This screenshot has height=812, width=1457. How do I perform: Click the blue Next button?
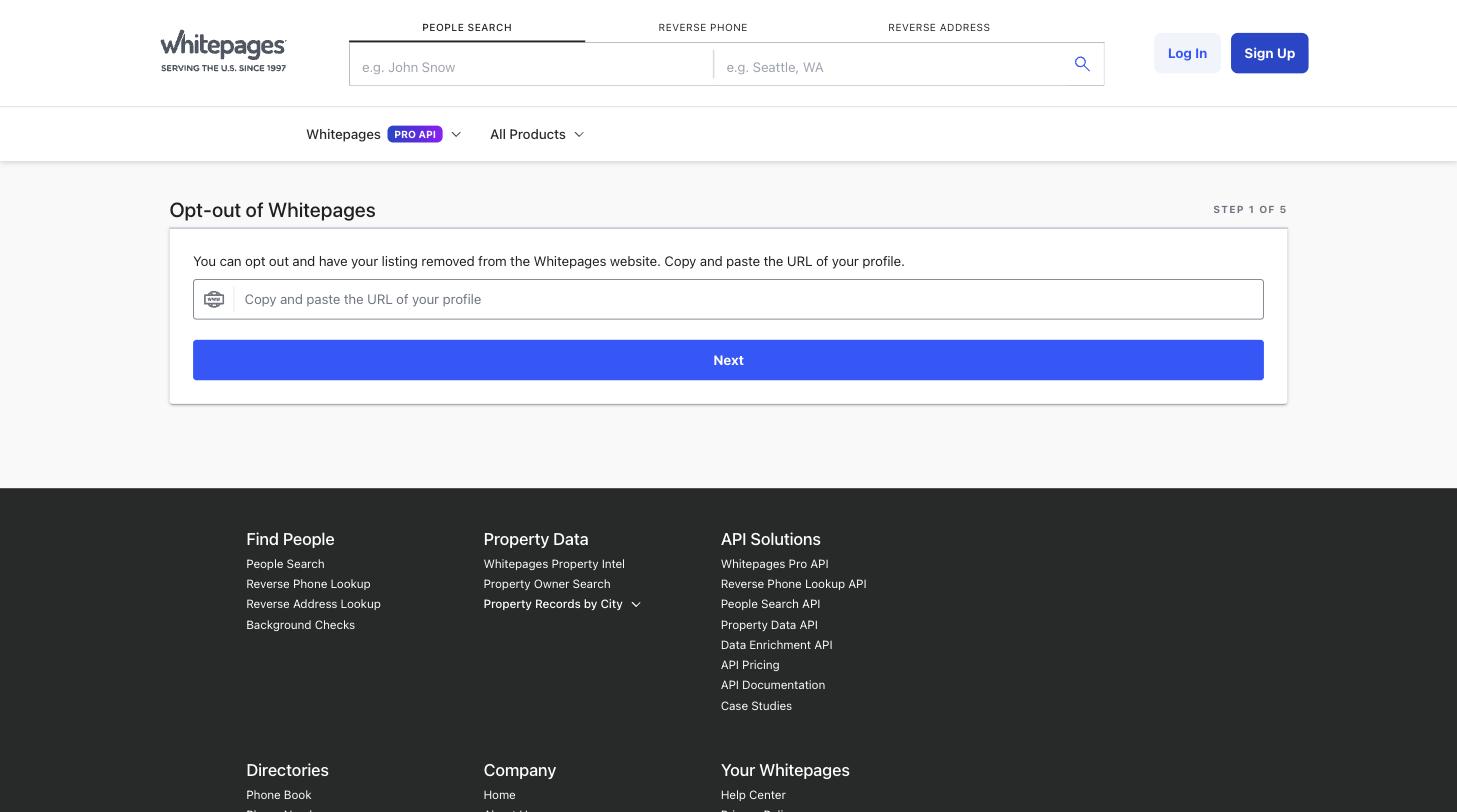pos(728,360)
